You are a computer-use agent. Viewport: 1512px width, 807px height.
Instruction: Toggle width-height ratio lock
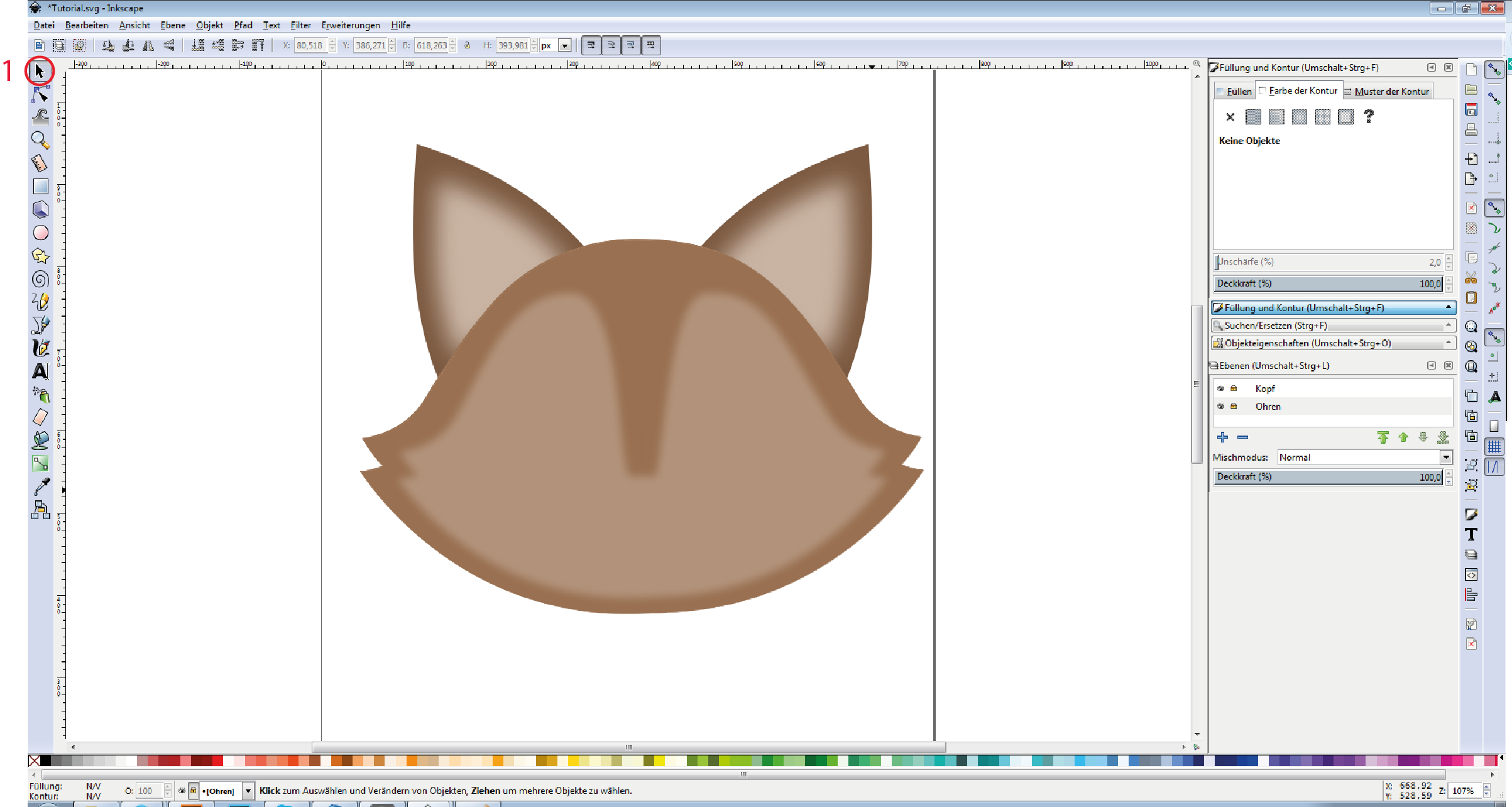[467, 45]
